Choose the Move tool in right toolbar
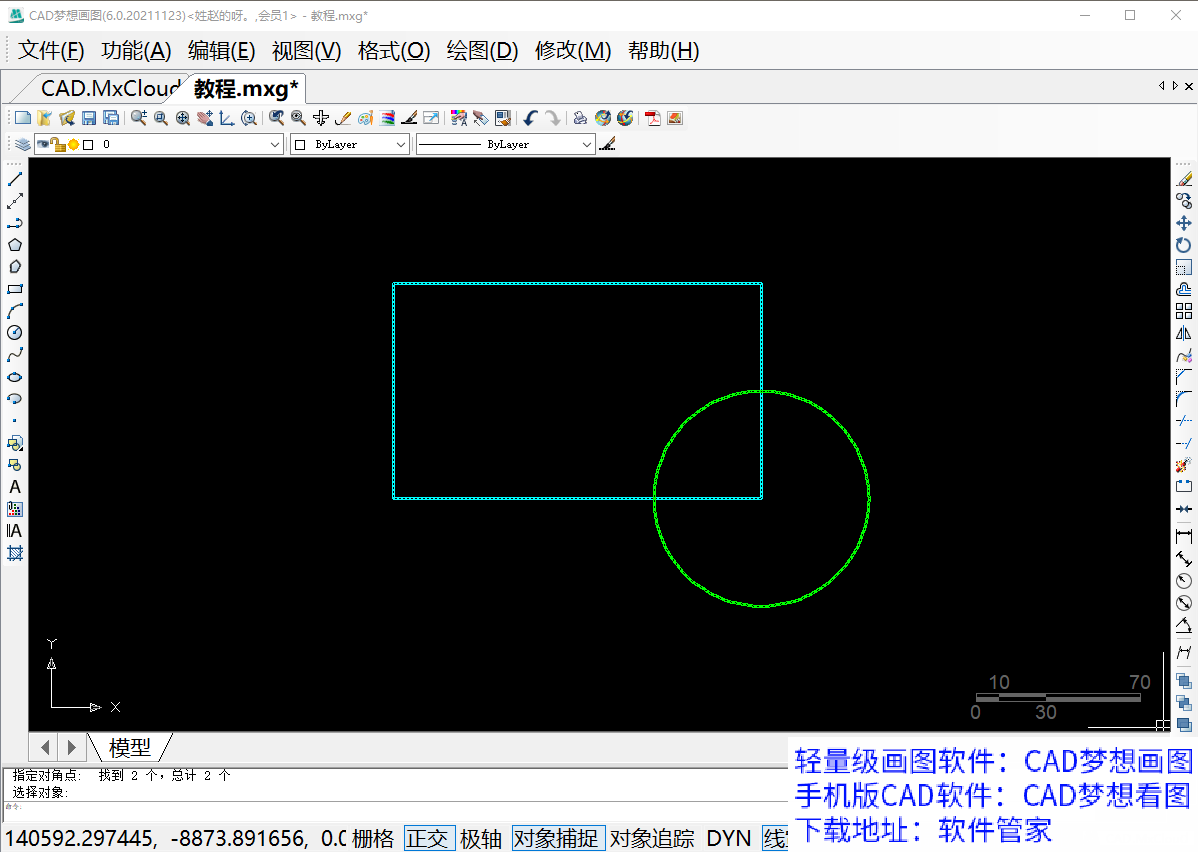 tap(1183, 223)
